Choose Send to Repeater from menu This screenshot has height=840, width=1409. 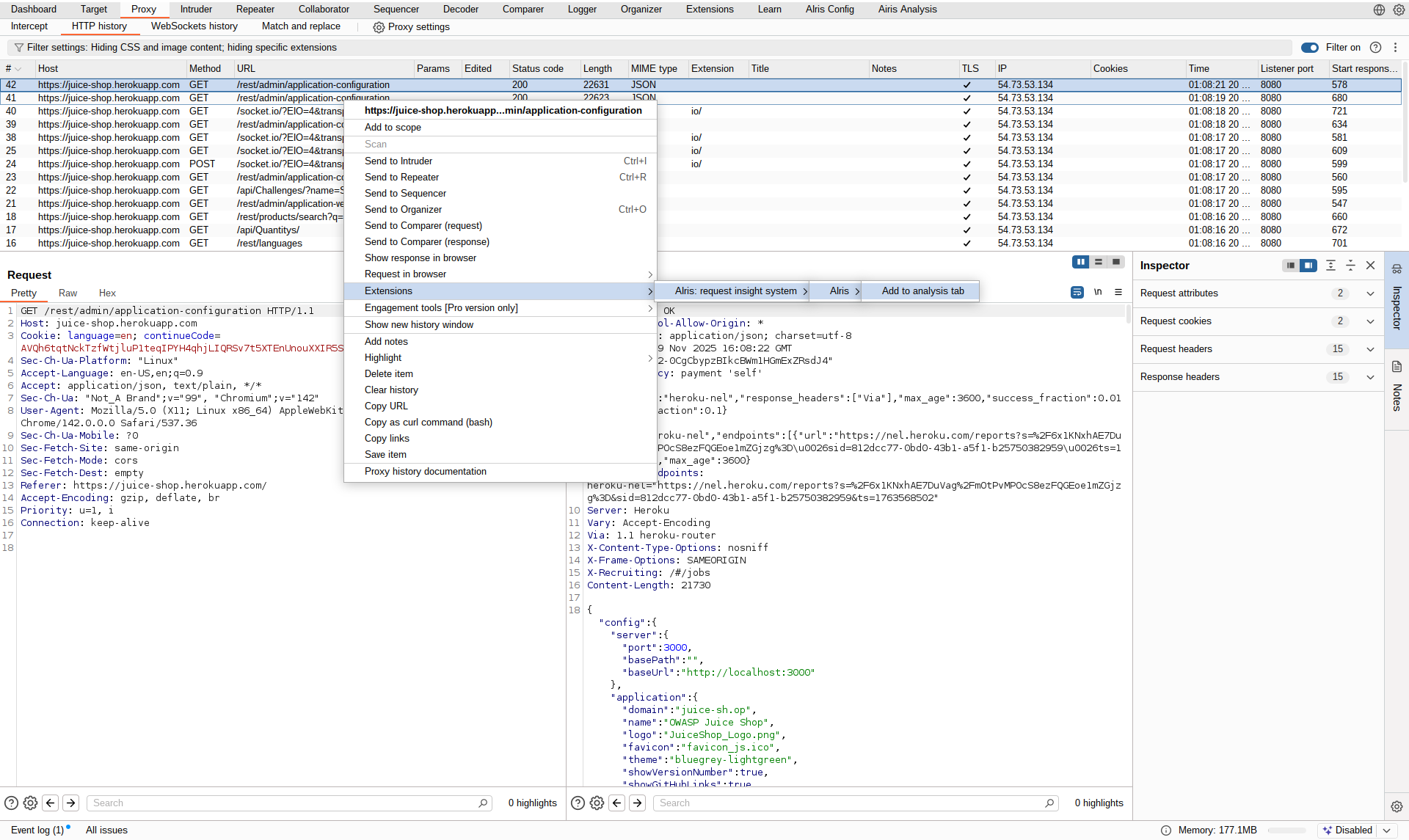(401, 178)
